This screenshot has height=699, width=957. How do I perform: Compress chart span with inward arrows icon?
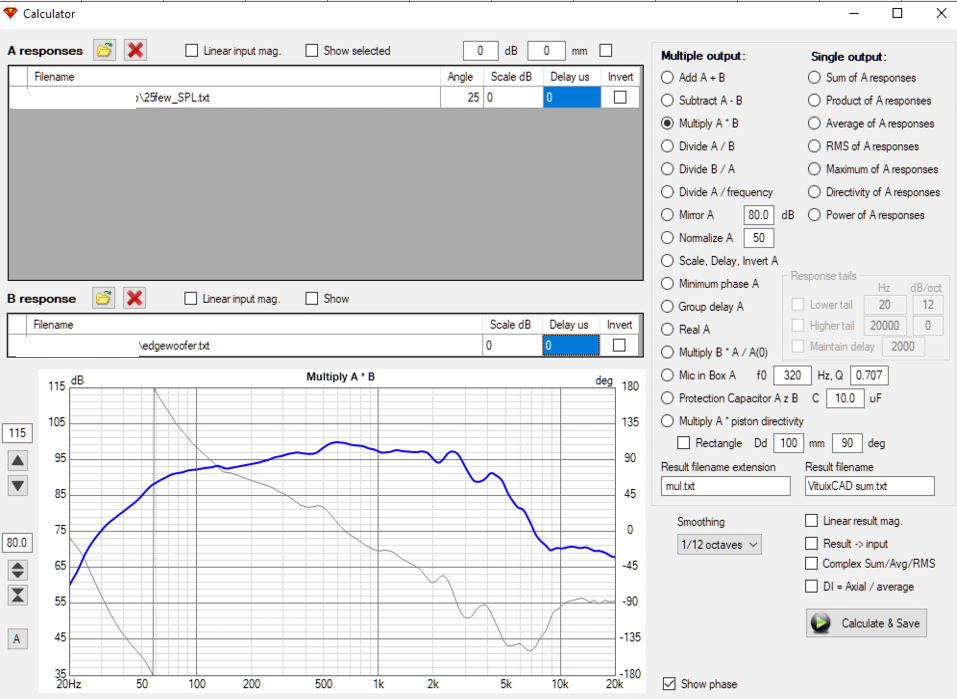click(18, 595)
